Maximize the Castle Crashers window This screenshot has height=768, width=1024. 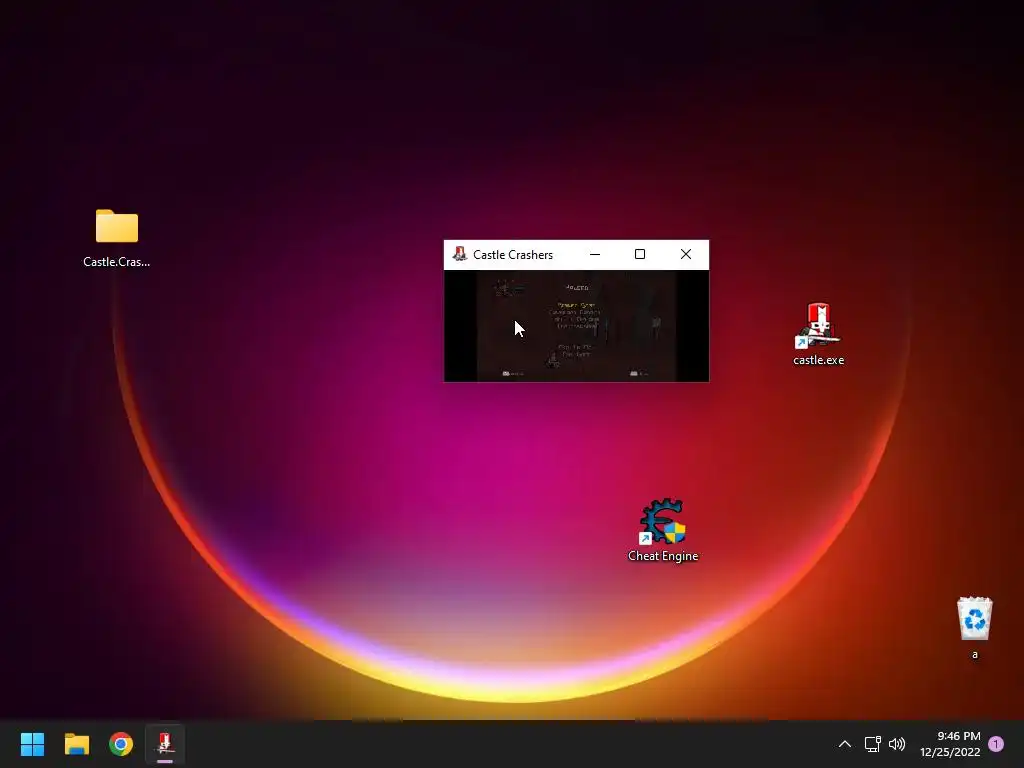(640, 254)
